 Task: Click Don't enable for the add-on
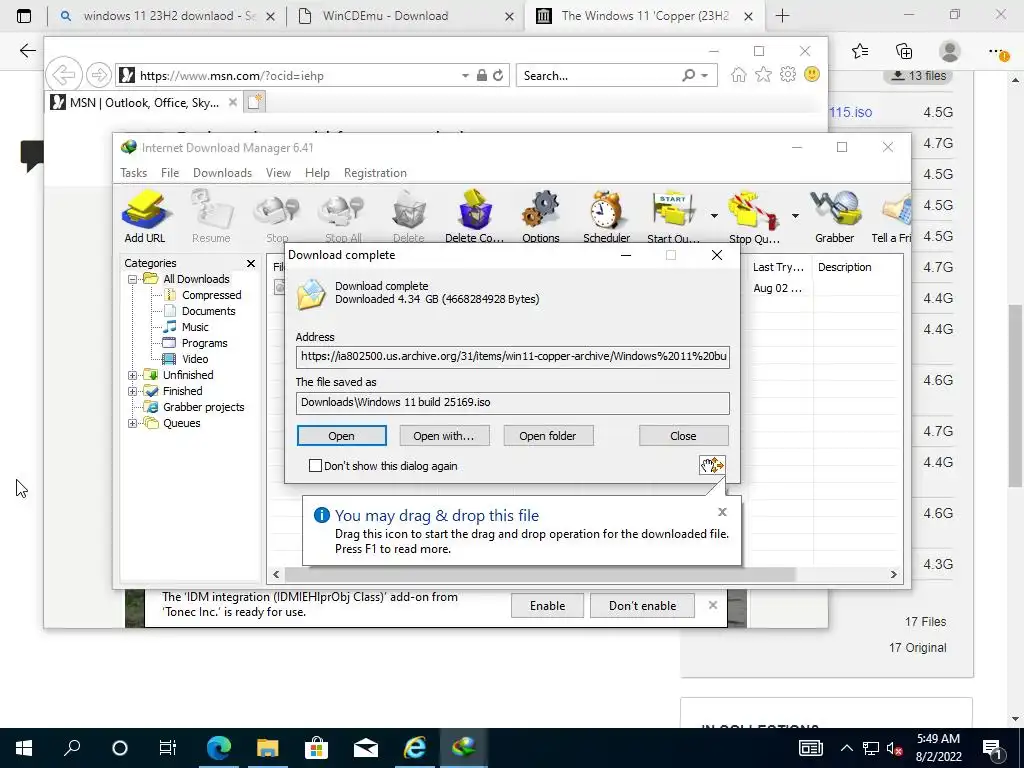click(x=643, y=605)
